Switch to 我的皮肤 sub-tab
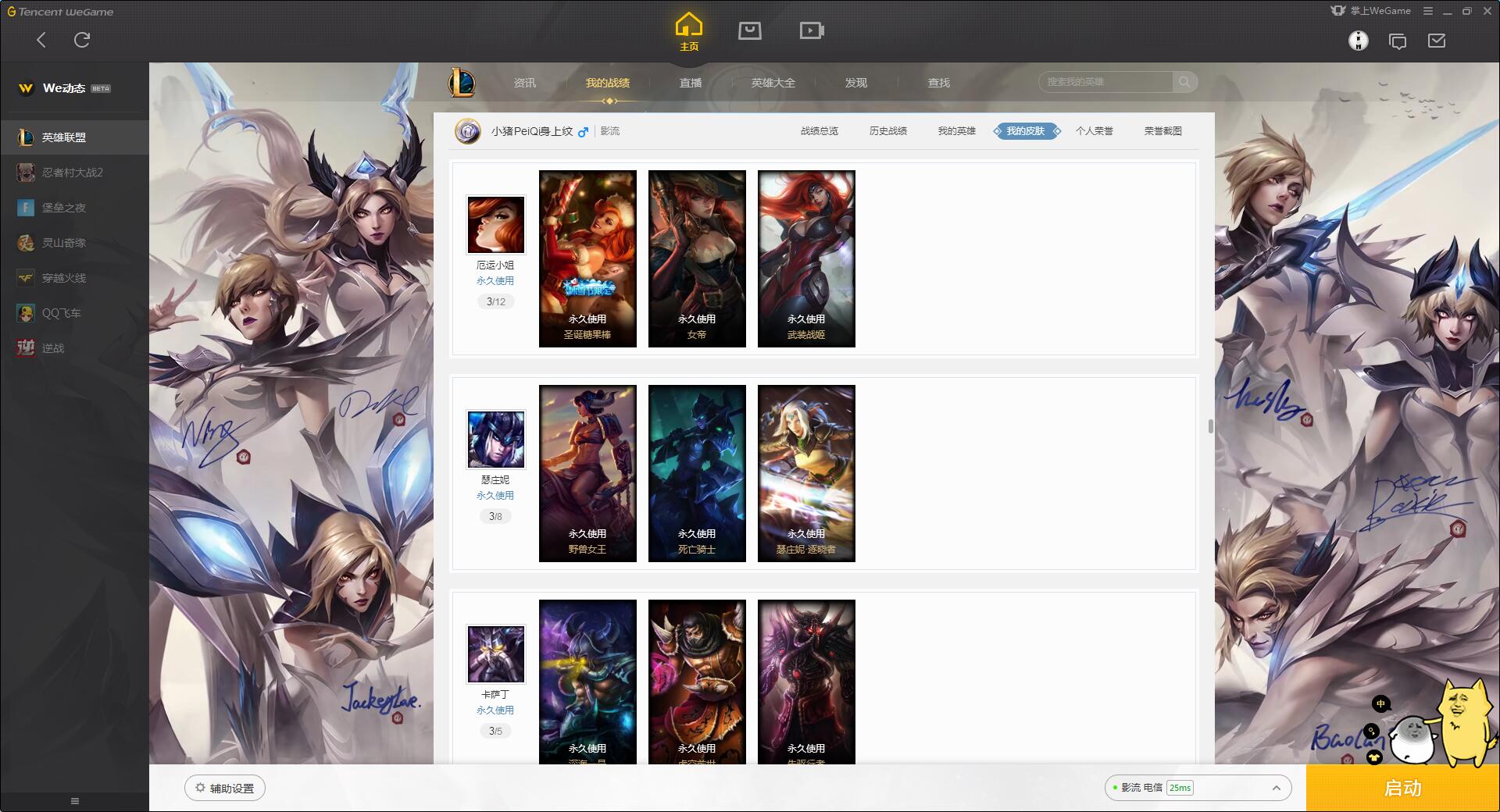The image size is (1500, 812). (1027, 131)
